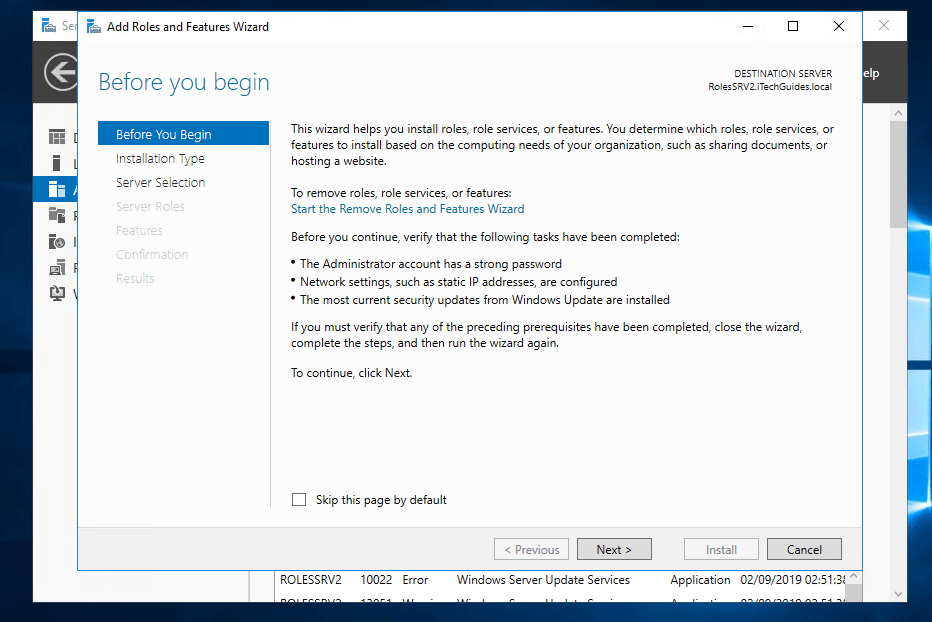Click the Add Roles wizard title bar icon
The width and height of the screenshot is (932, 622).
pyautogui.click(x=93, y=26)
